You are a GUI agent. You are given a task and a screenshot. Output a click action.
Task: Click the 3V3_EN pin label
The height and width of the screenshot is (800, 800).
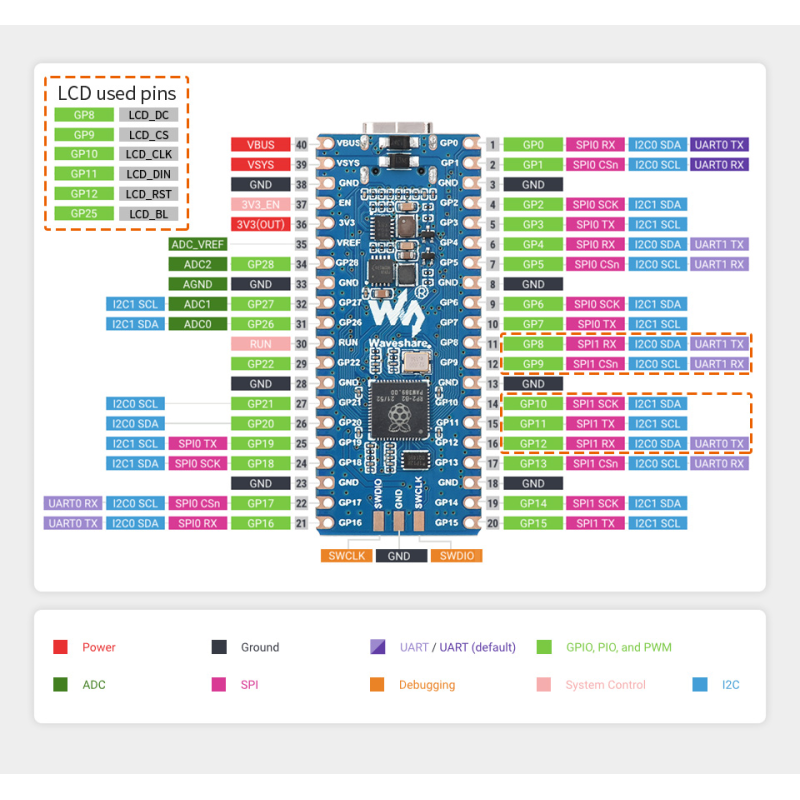(260, 204)
